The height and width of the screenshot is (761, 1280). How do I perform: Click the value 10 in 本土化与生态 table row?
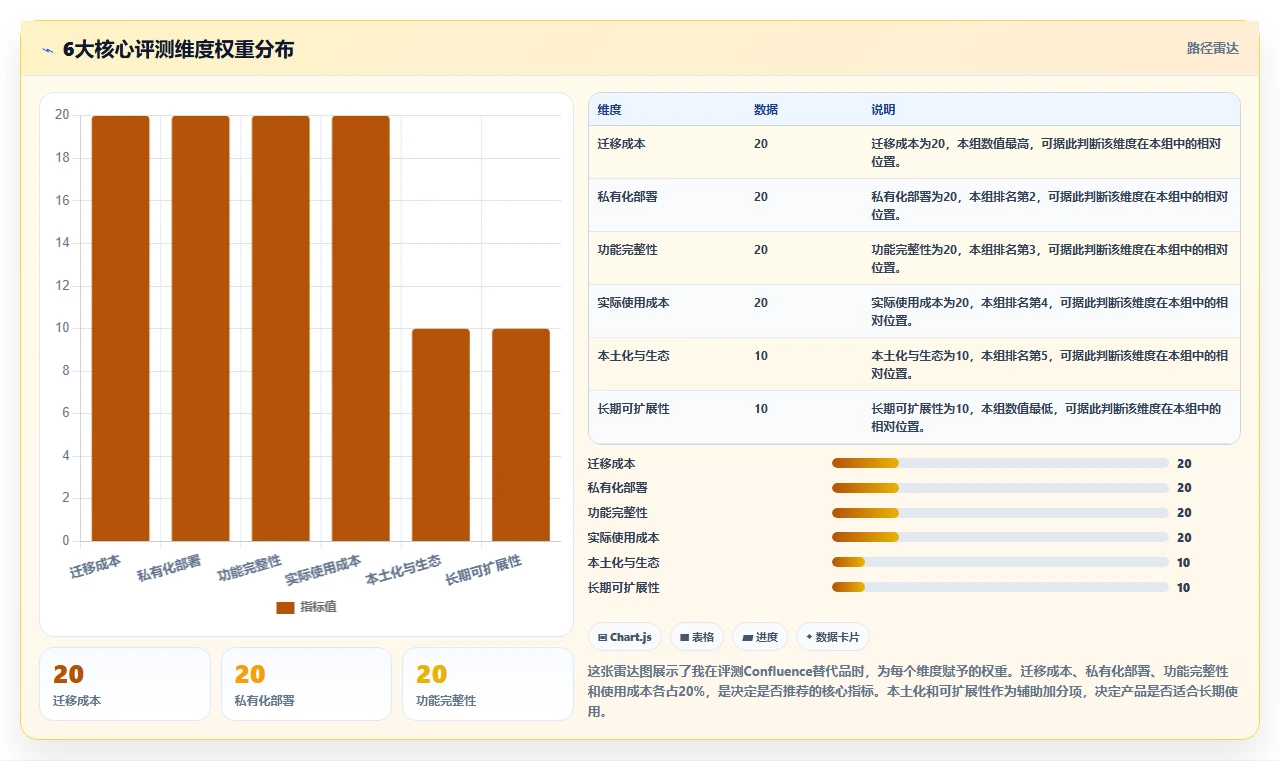coord(761,356)
